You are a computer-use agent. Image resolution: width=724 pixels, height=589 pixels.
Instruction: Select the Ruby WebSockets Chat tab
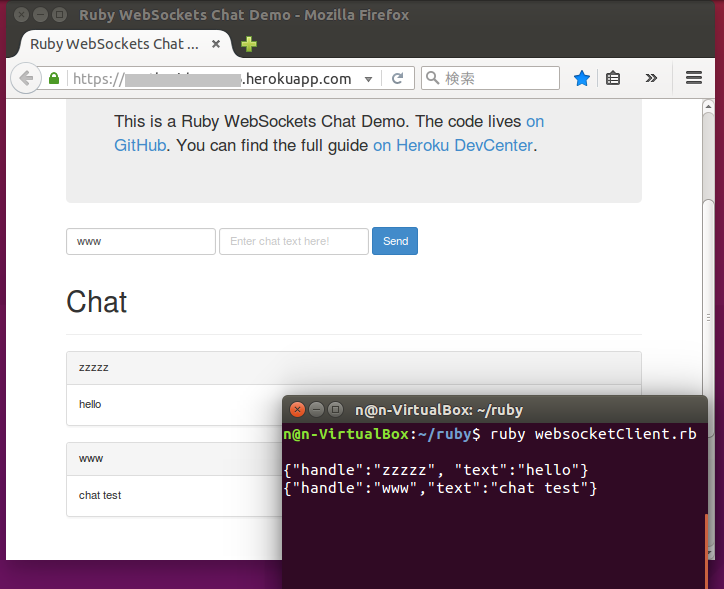click(x=110, y=44)
